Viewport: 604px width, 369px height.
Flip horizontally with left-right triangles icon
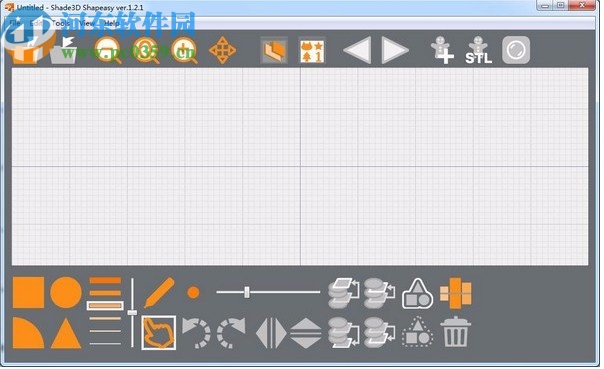[272, 333]
